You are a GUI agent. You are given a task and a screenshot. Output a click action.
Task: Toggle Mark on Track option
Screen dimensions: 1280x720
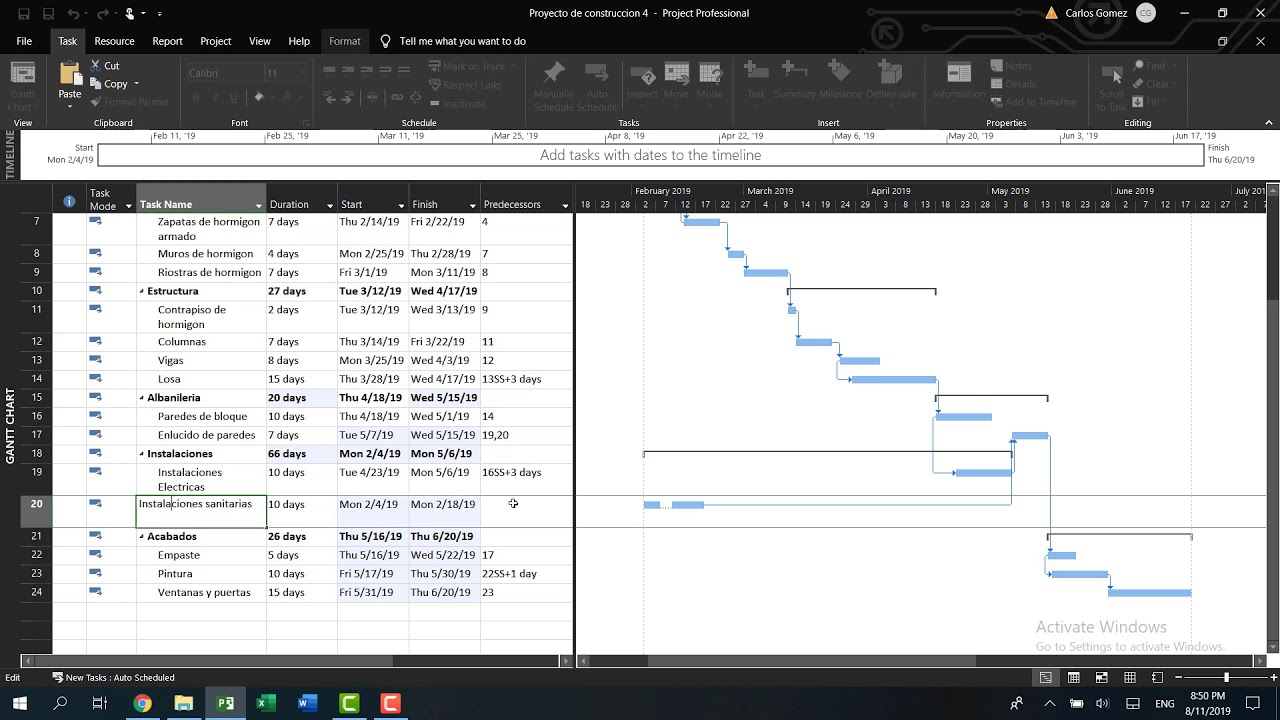click(467, 66)
